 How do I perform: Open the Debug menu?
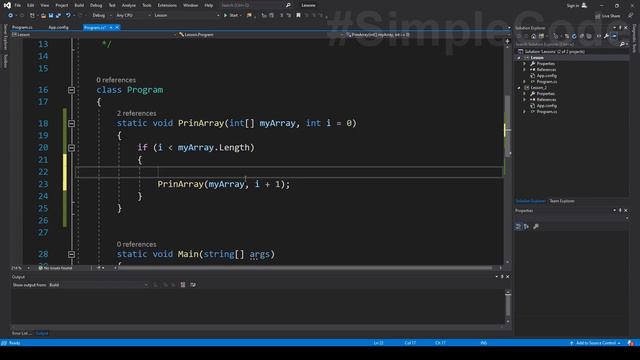pyautogui.click(x=96, y=5)
